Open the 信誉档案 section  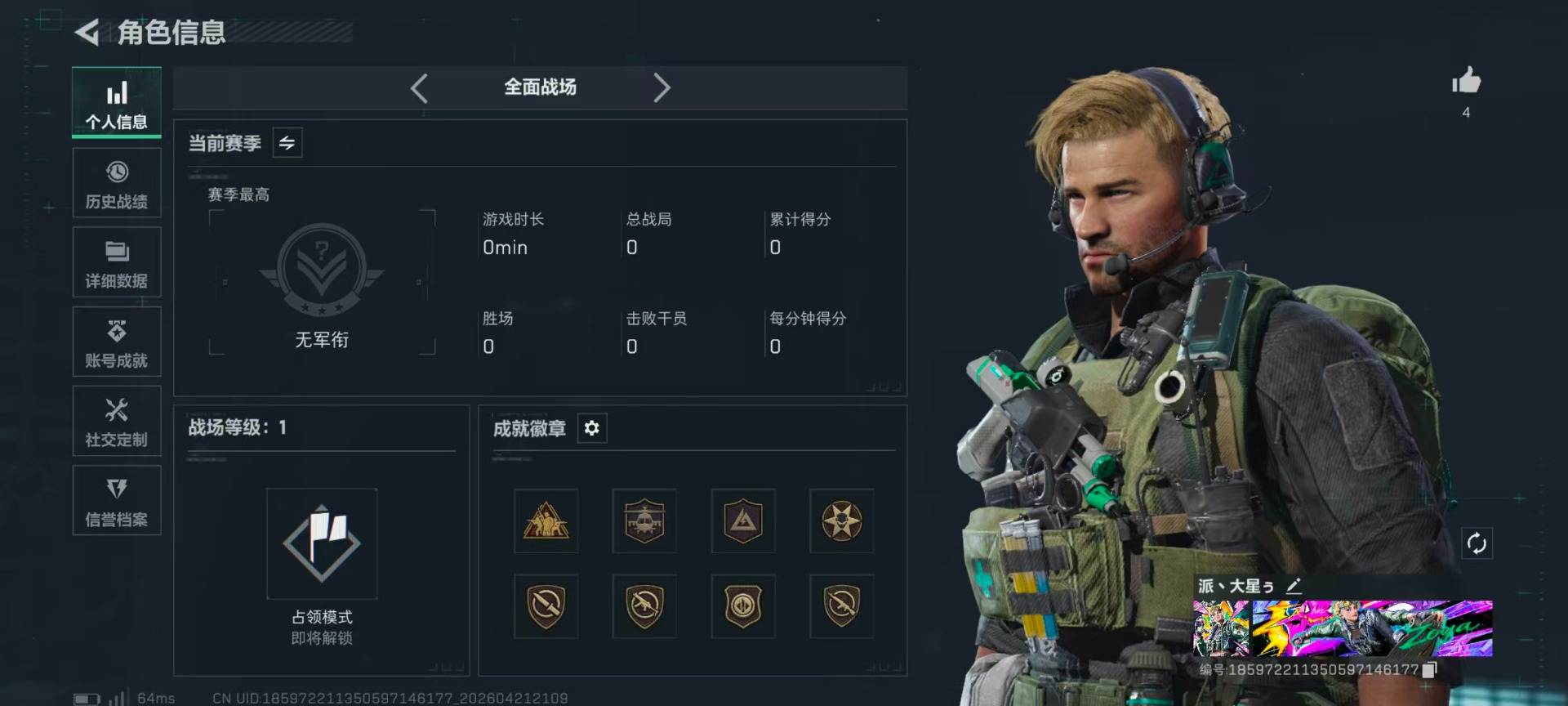117,500
